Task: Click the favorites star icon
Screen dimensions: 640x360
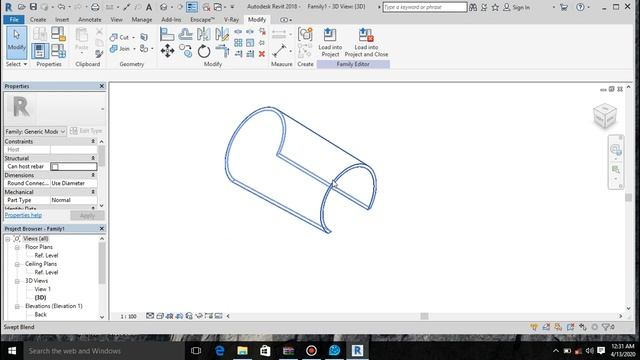Action: [x=495, y=7]
